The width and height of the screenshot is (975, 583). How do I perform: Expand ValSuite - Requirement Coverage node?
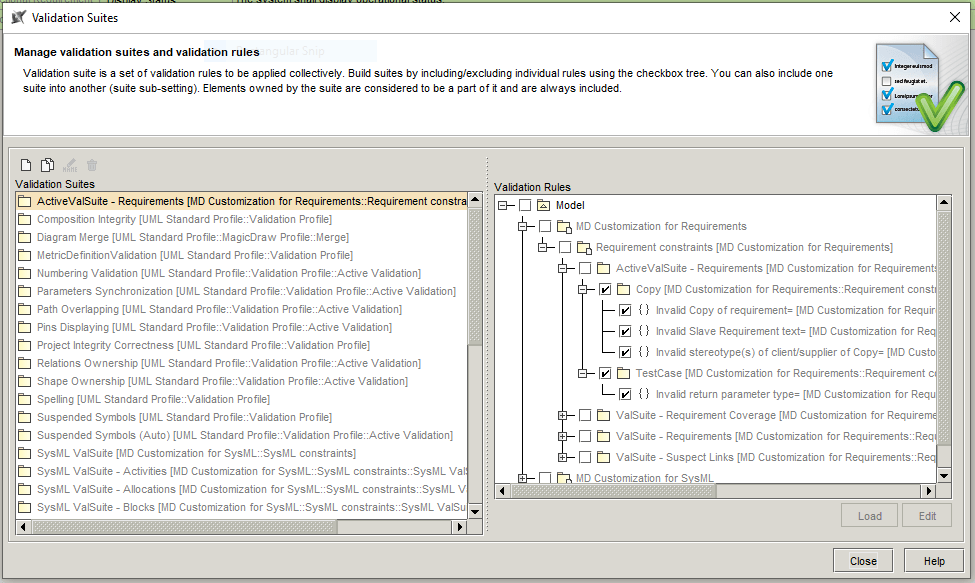[563, 415]
